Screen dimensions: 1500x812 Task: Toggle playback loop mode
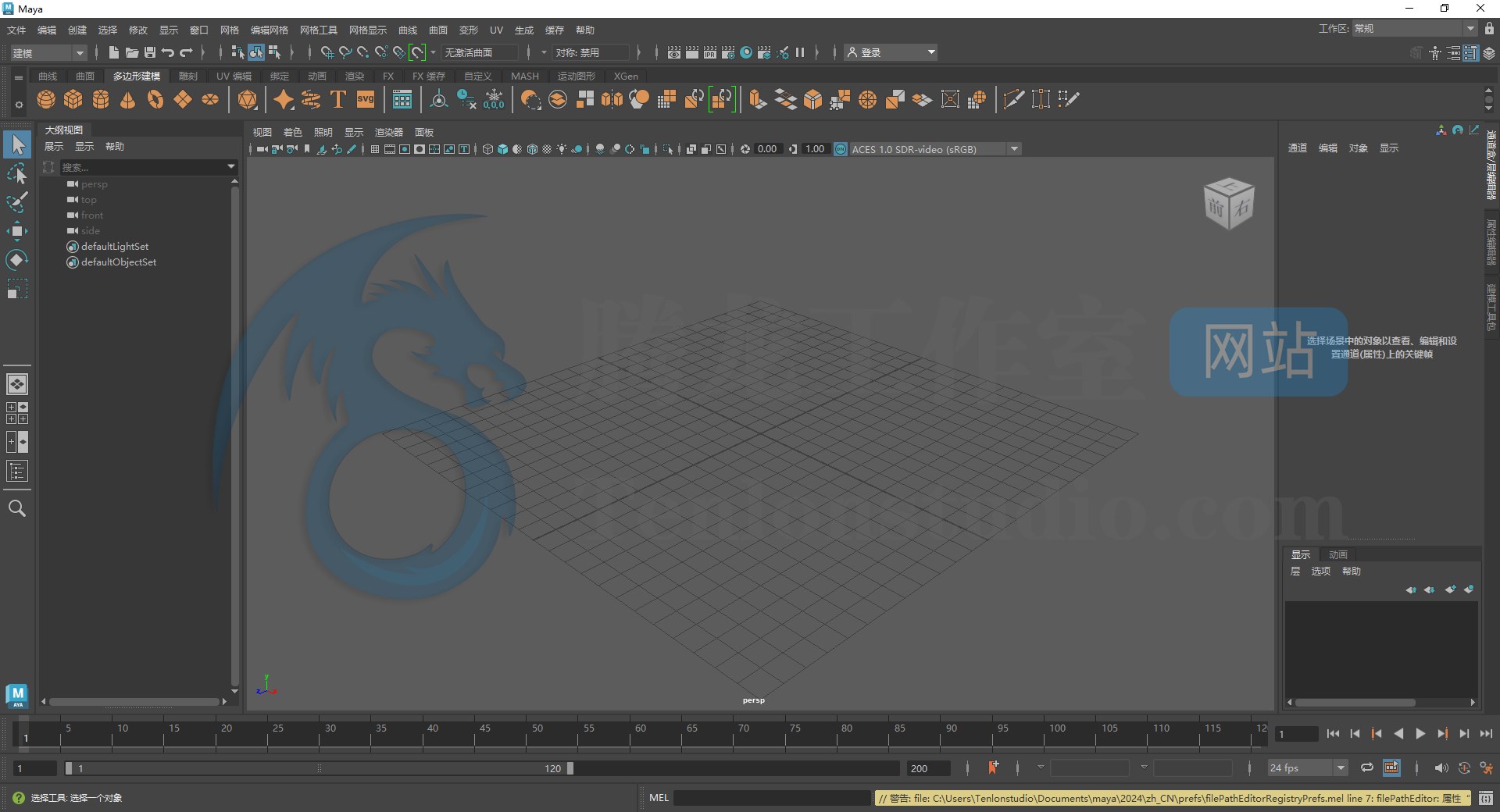click(1366, 767)
